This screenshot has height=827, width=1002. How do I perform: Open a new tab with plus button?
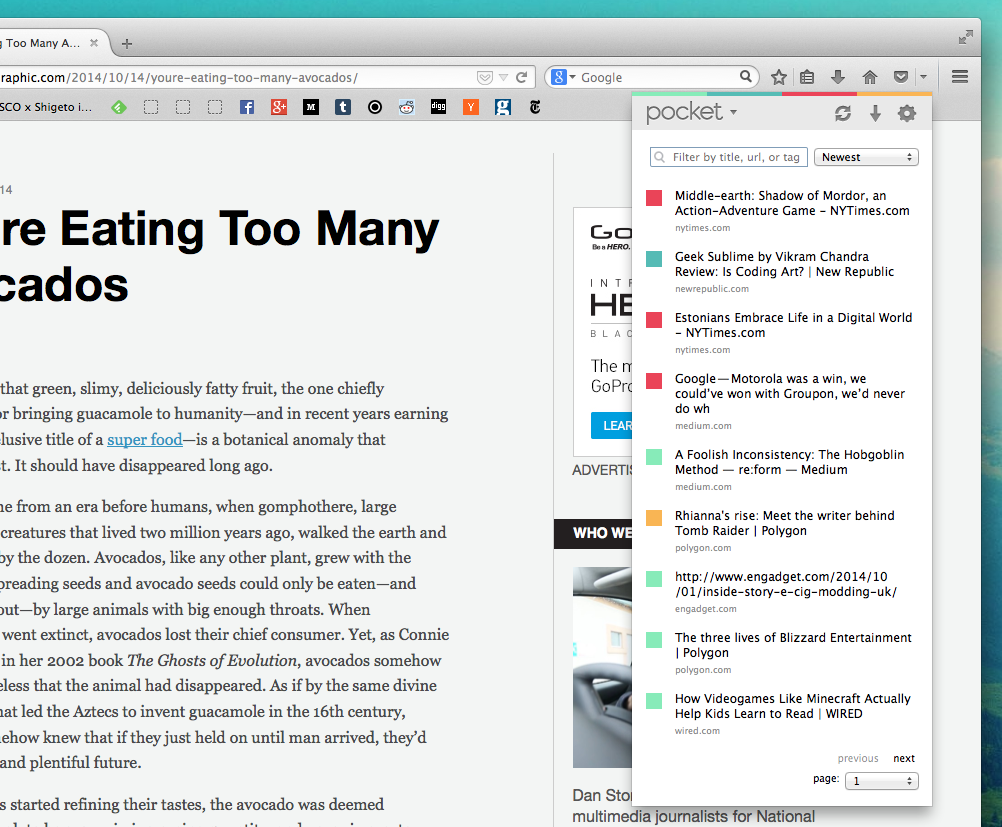(x=127, y=43)
